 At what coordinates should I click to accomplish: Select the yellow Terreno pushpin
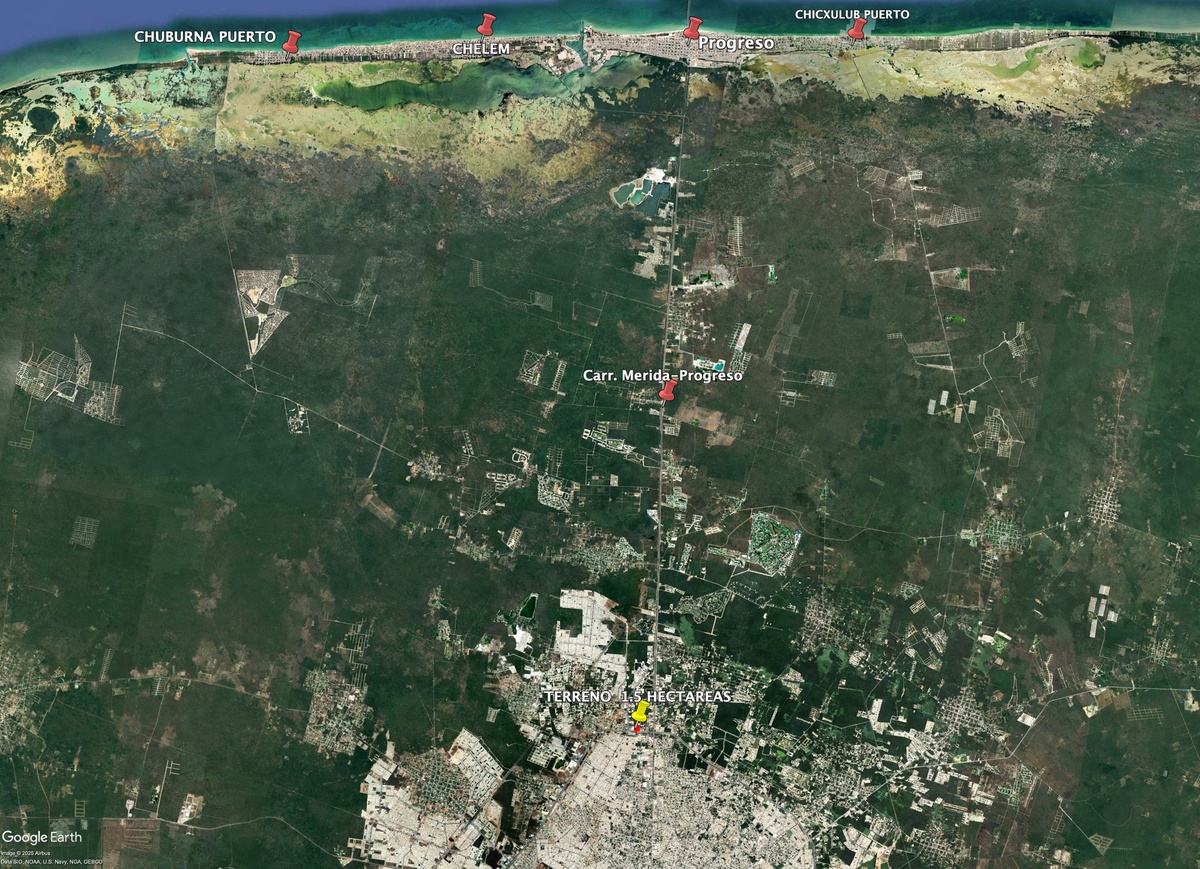tap(641, 712)
